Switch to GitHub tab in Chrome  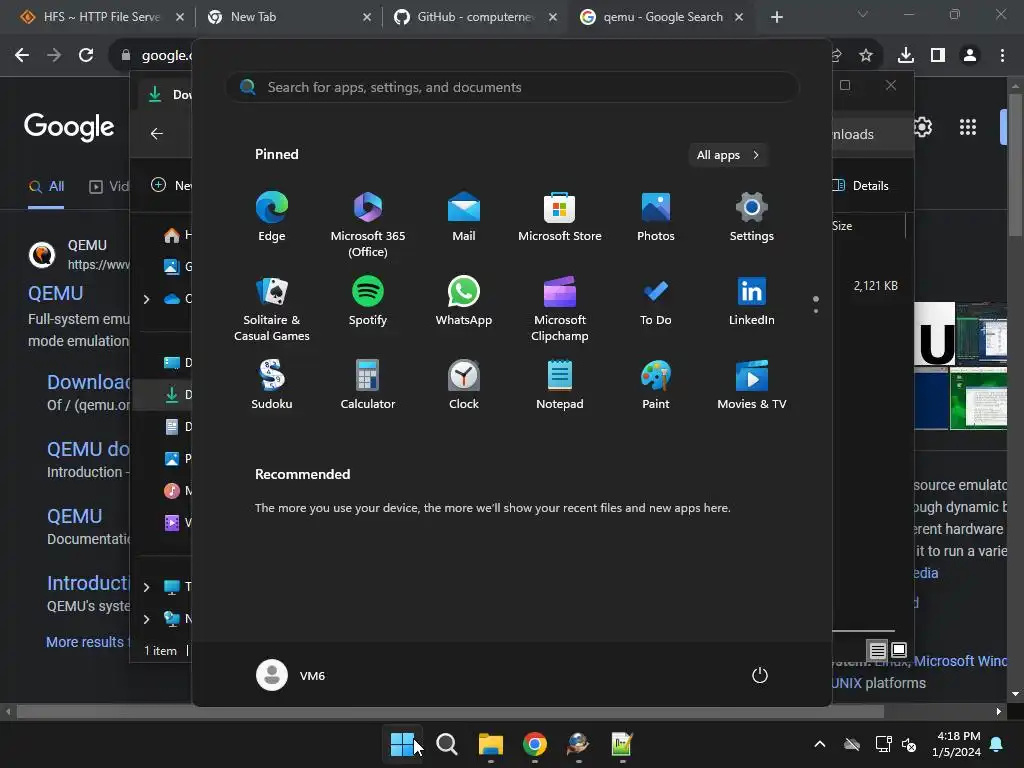[x=474, y=17]
